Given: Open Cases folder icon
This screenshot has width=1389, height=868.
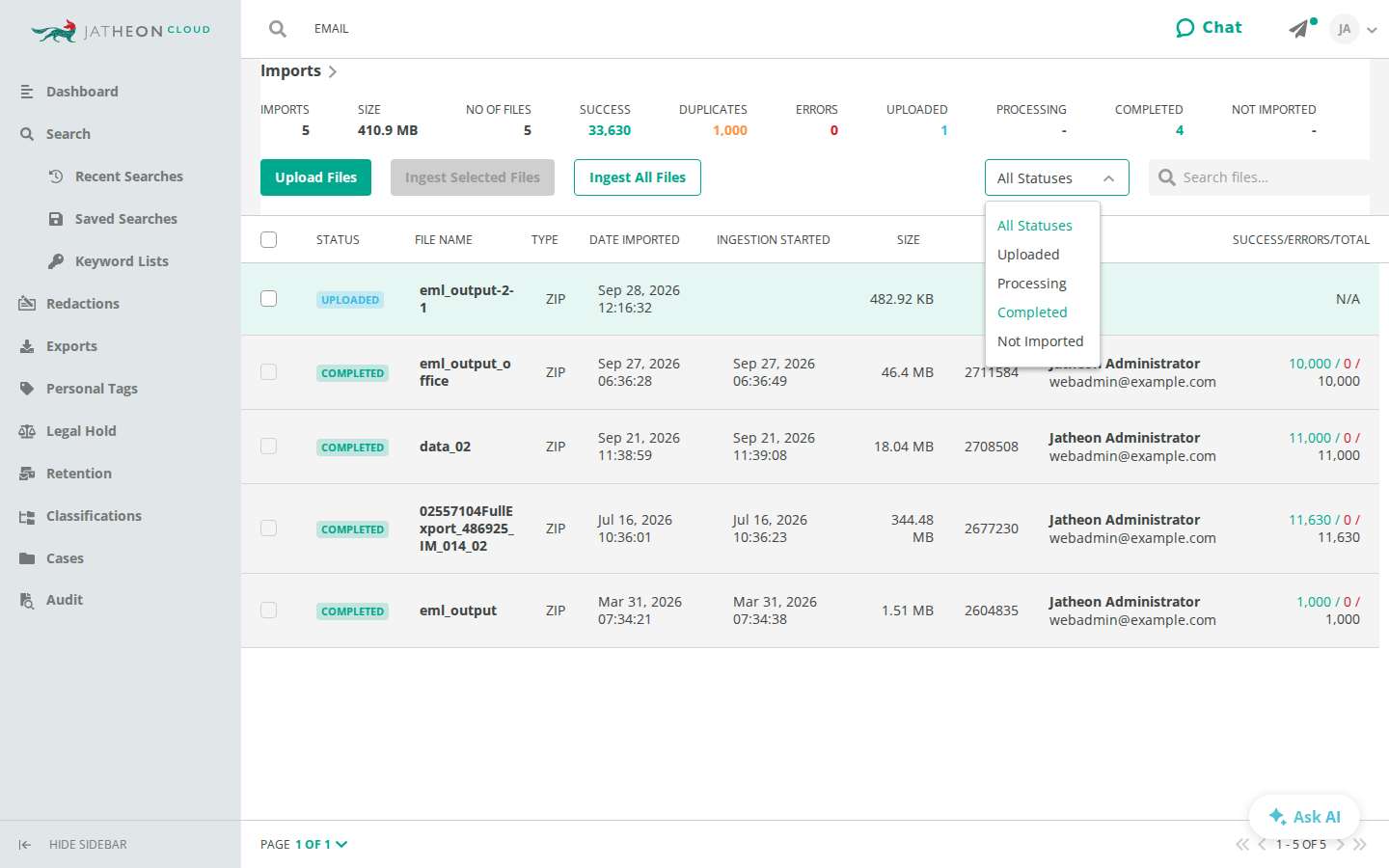Looking at the screenshot, I should pyautogui.click(x=27, y=558).
